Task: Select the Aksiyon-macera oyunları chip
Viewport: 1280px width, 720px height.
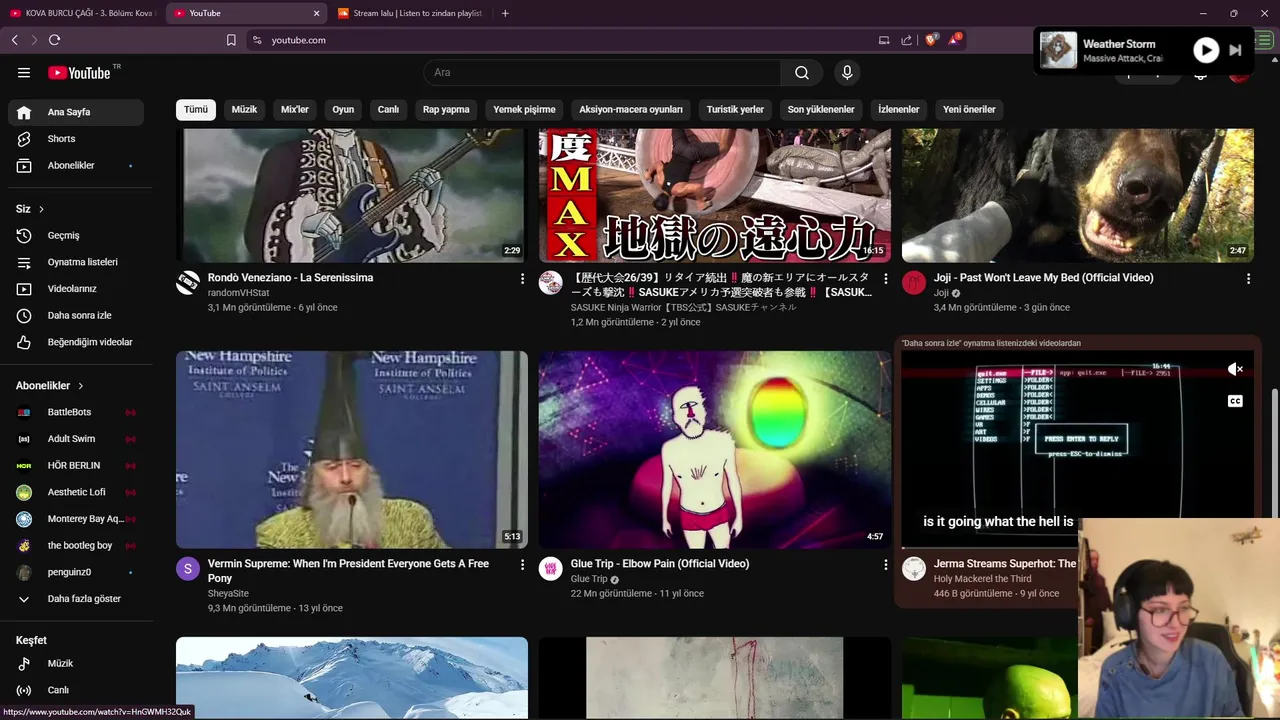Action: tap(631, 110)
